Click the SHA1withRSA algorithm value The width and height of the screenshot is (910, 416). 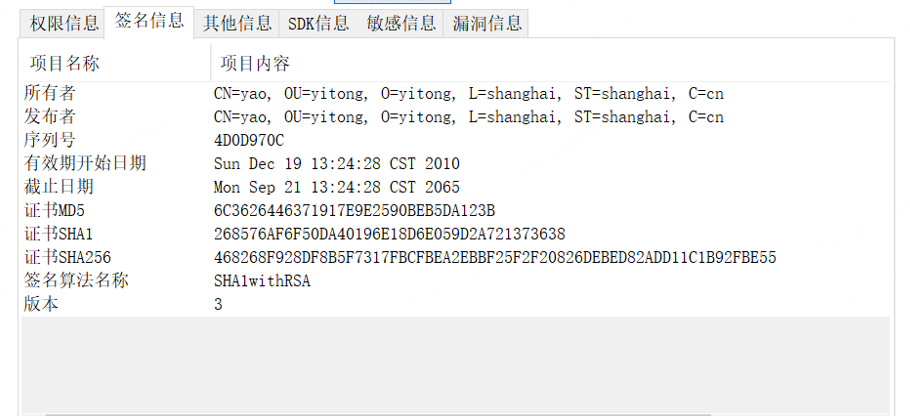262,281
